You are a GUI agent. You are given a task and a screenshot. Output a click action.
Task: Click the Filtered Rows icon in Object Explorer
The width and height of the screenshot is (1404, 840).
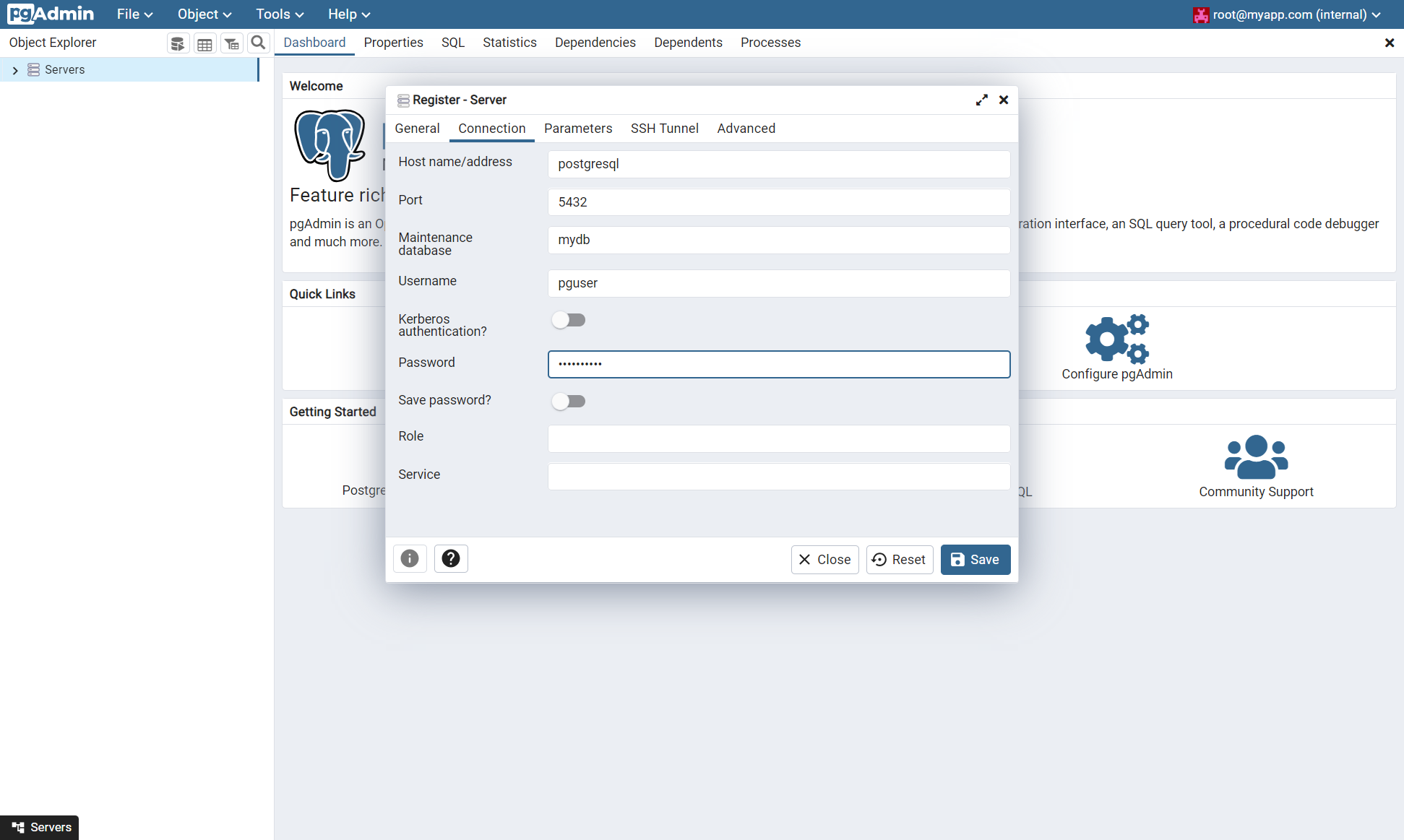point(231,43)
